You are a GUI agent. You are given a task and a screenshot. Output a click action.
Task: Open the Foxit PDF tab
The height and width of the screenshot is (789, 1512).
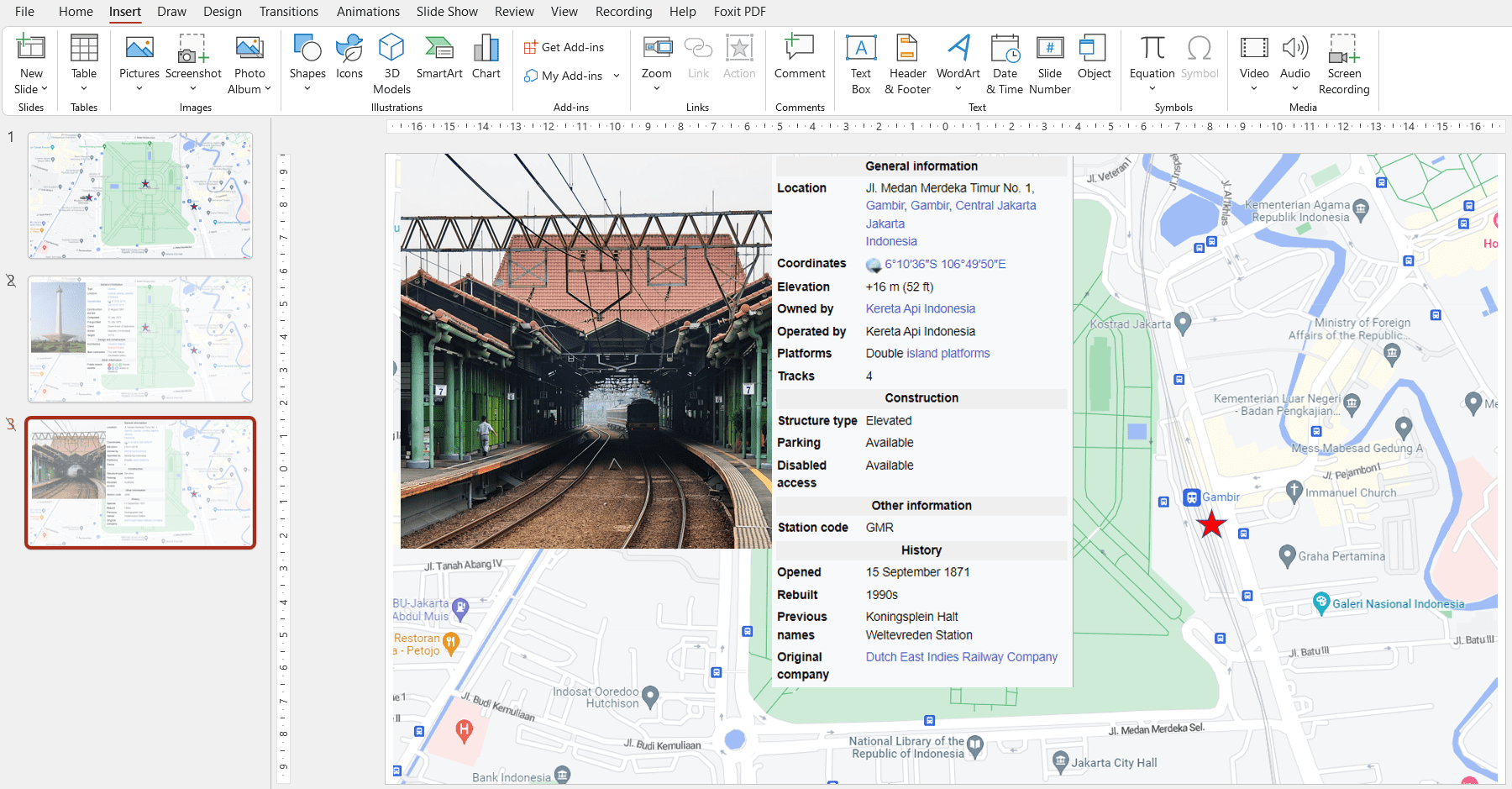coord(739,12)
